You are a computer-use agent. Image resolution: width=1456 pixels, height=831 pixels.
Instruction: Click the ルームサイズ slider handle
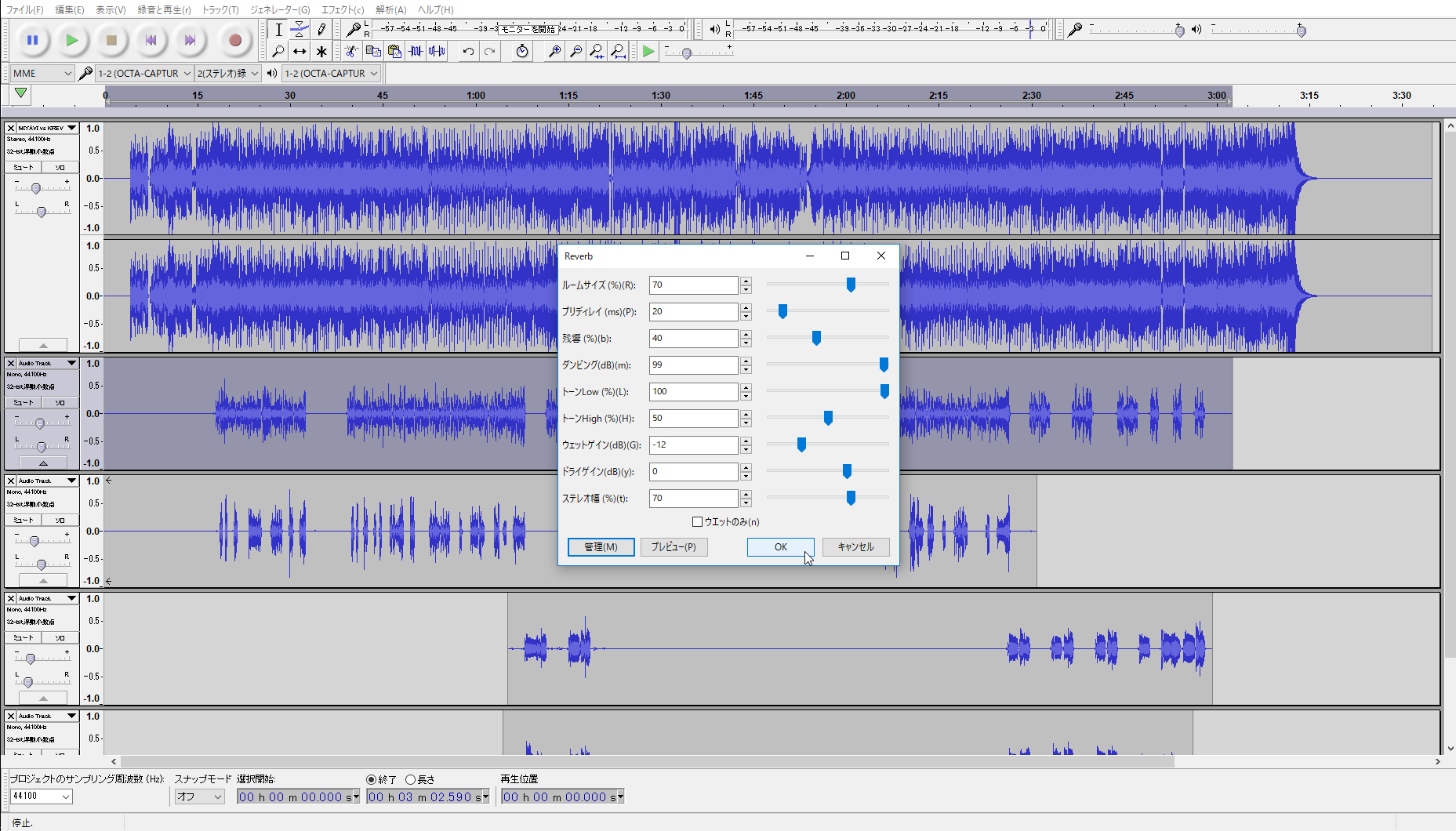[851, 285]
